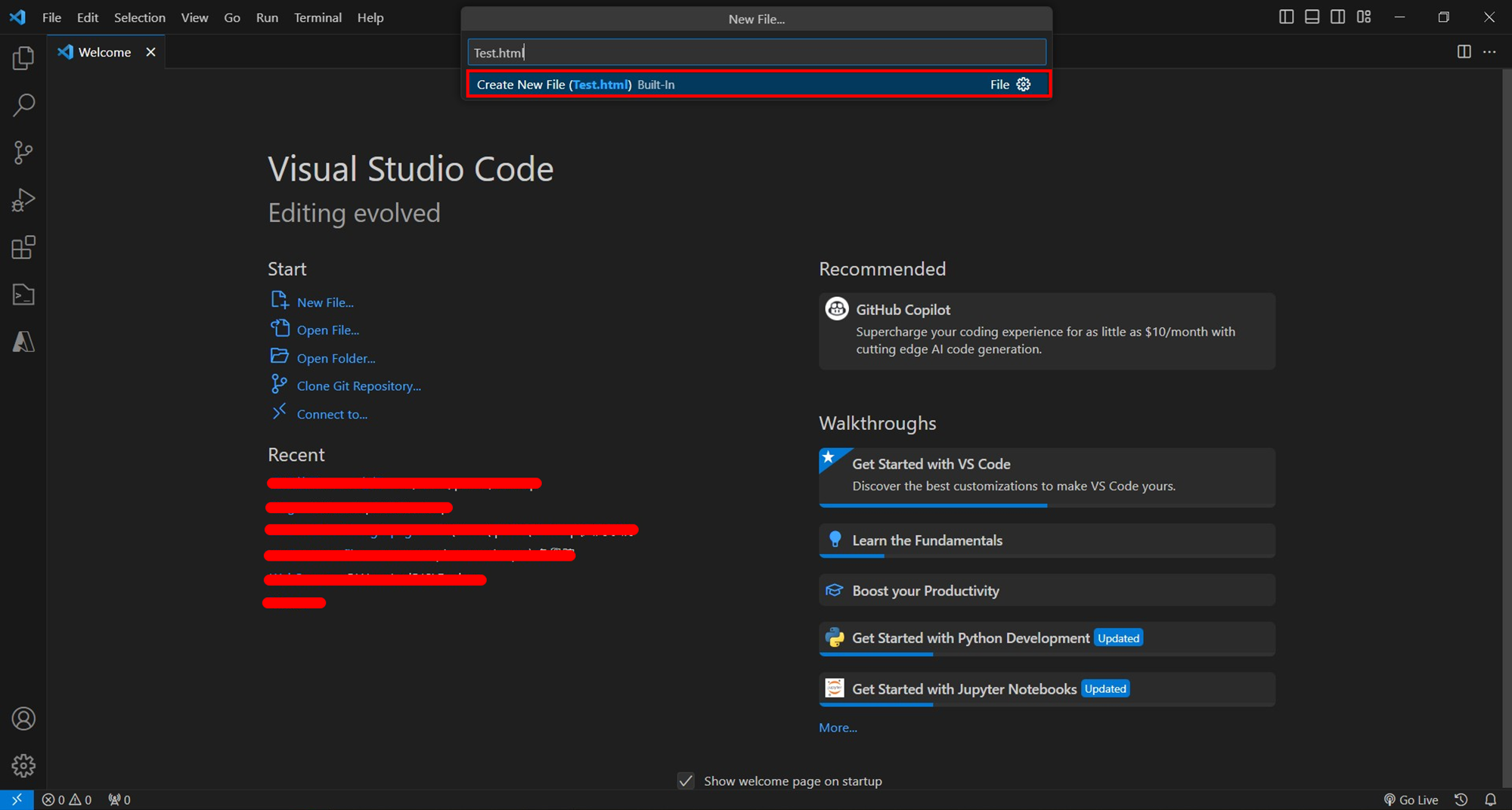Click the More link under Walkthroughs
1512x810 pixels.
[838, 727]
